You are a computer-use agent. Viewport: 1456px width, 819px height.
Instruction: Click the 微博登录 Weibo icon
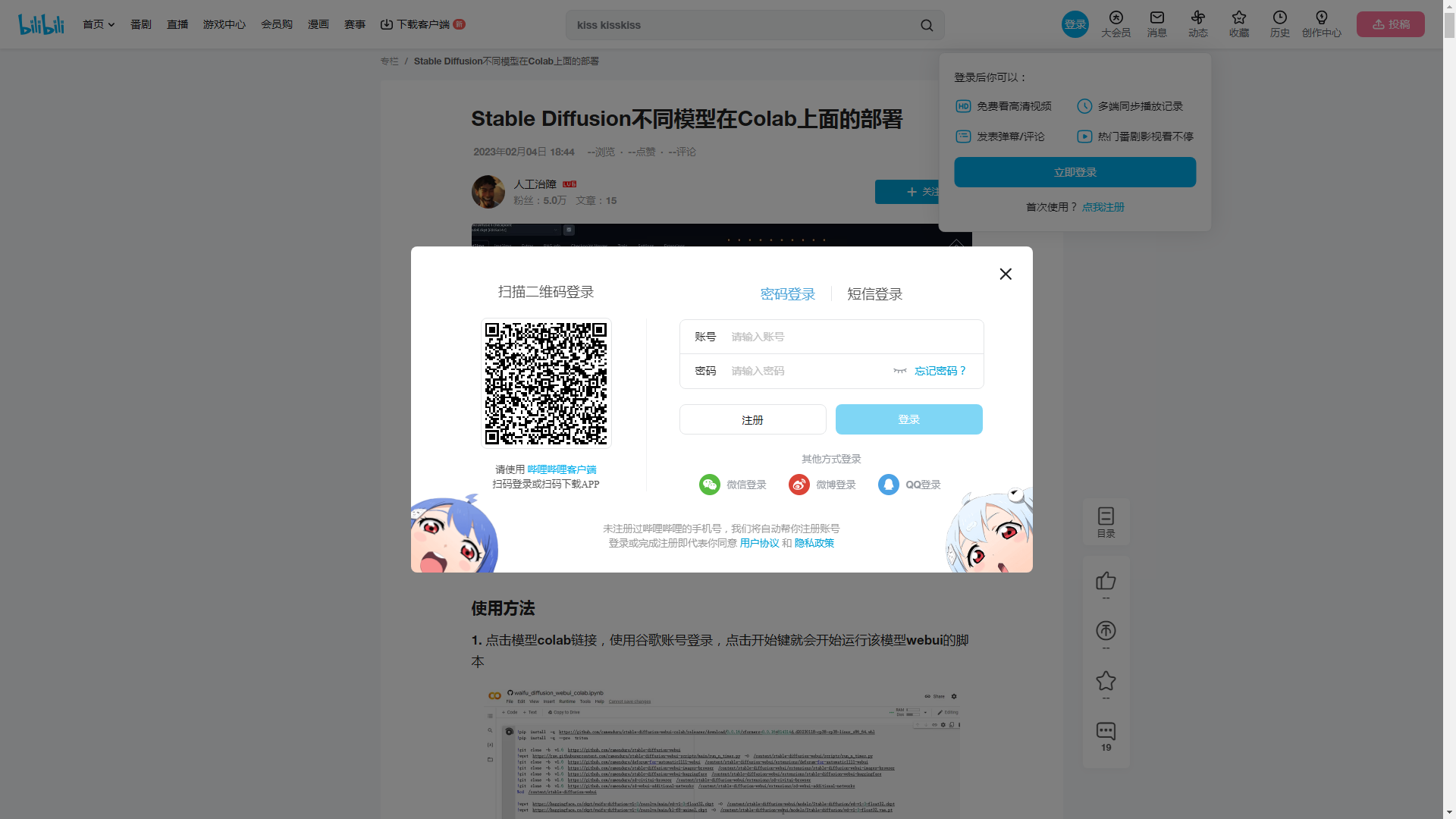pyautogui.click(x=799, y=485)
